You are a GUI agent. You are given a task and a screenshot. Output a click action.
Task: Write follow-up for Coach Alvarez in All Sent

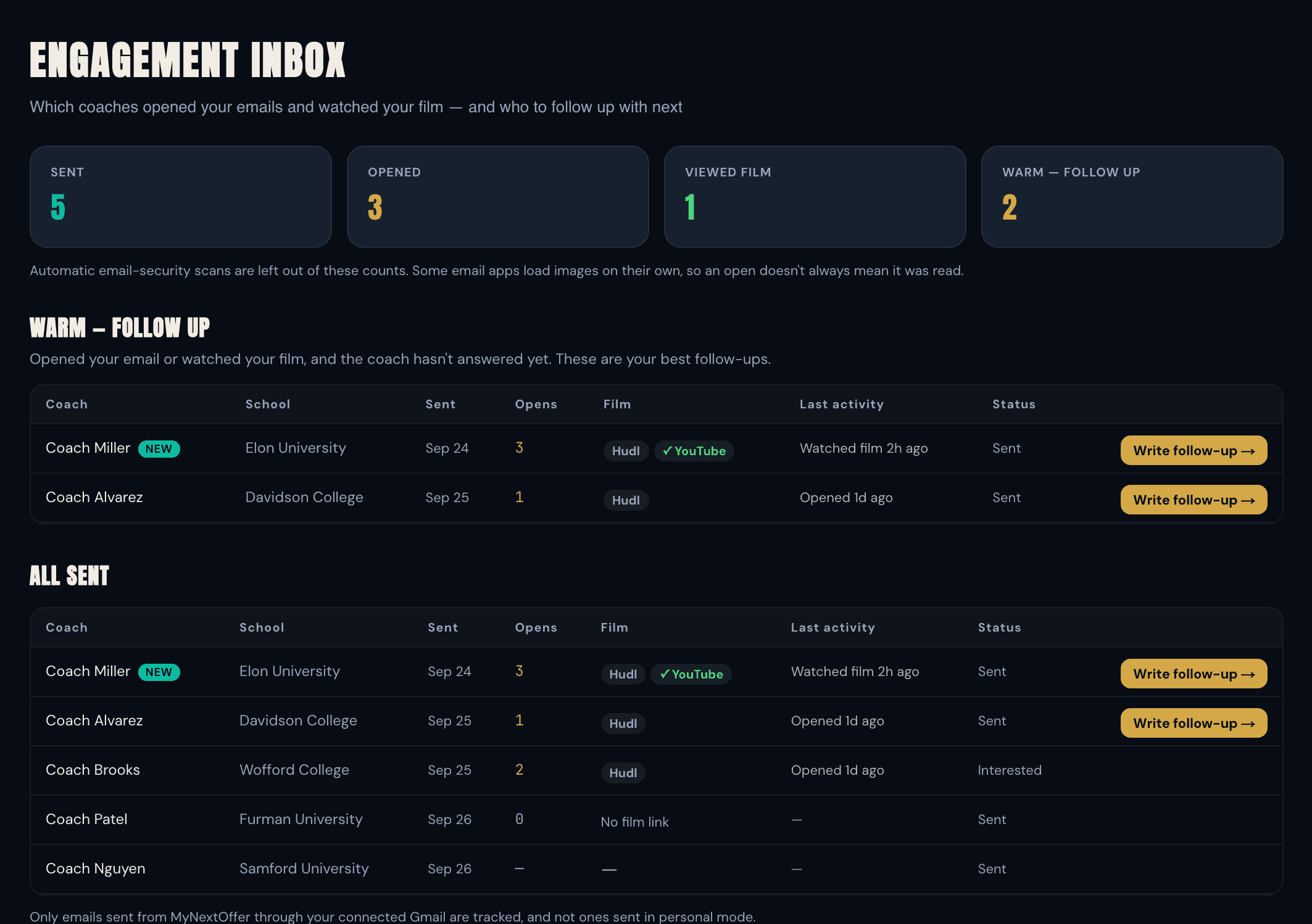[x=1194, y=723]
